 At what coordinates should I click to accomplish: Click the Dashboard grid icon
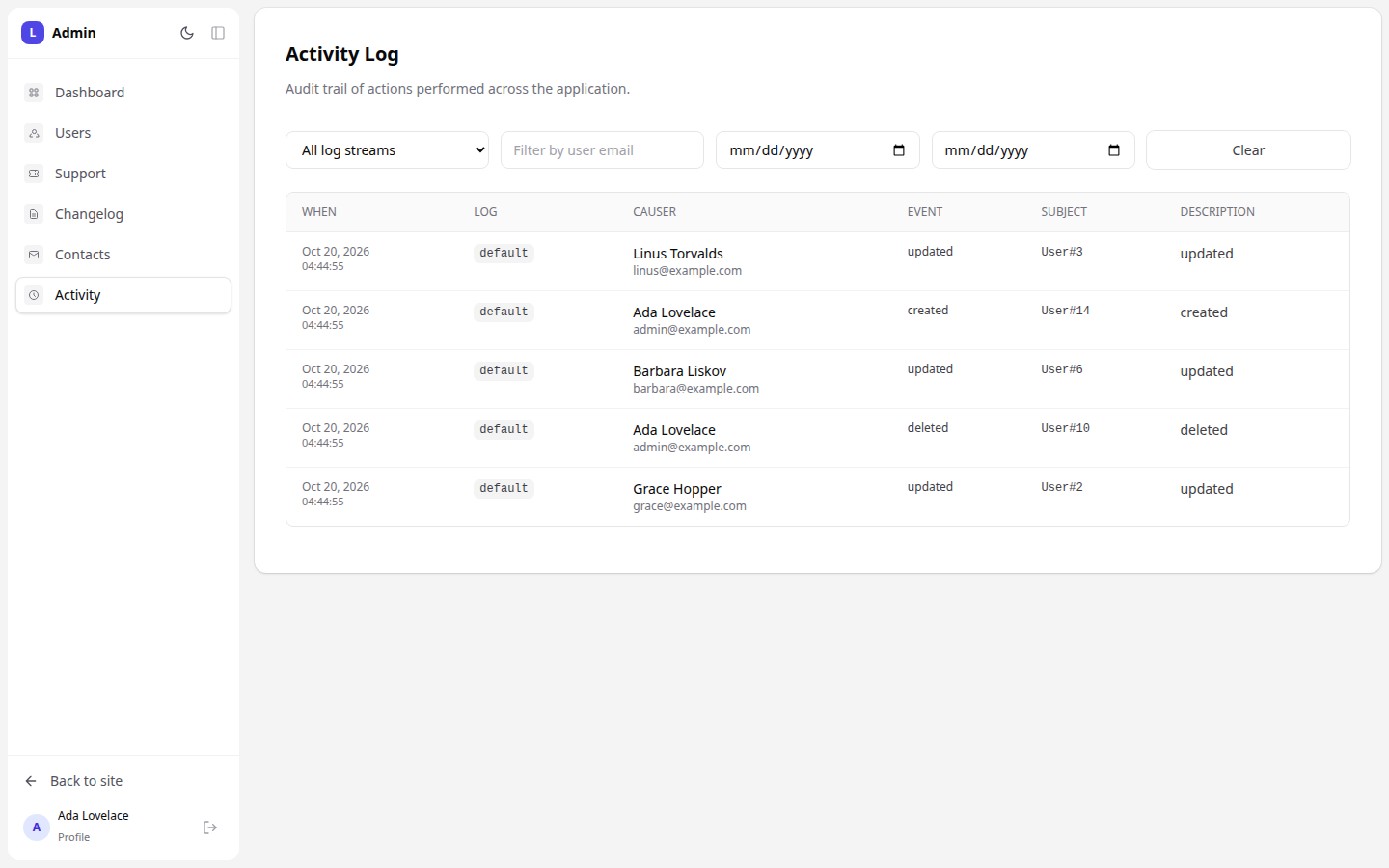click(x=34, y=93)
